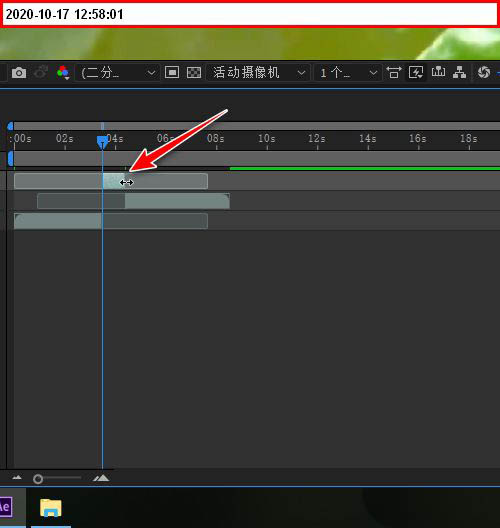This screenshot has height=528, width=500.
Task: Expand the 1个 view layout dropdown
Action: tap(348, 73)
